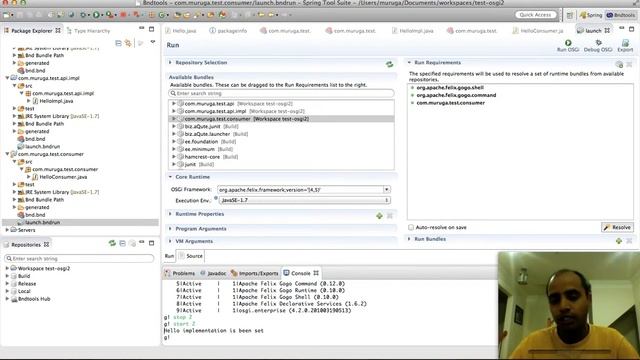Image resolution: width=640 pixels, height=360 pixels.
Task: Select com.muruga.test.consumer requirement
Action: (x=450, y=103)
